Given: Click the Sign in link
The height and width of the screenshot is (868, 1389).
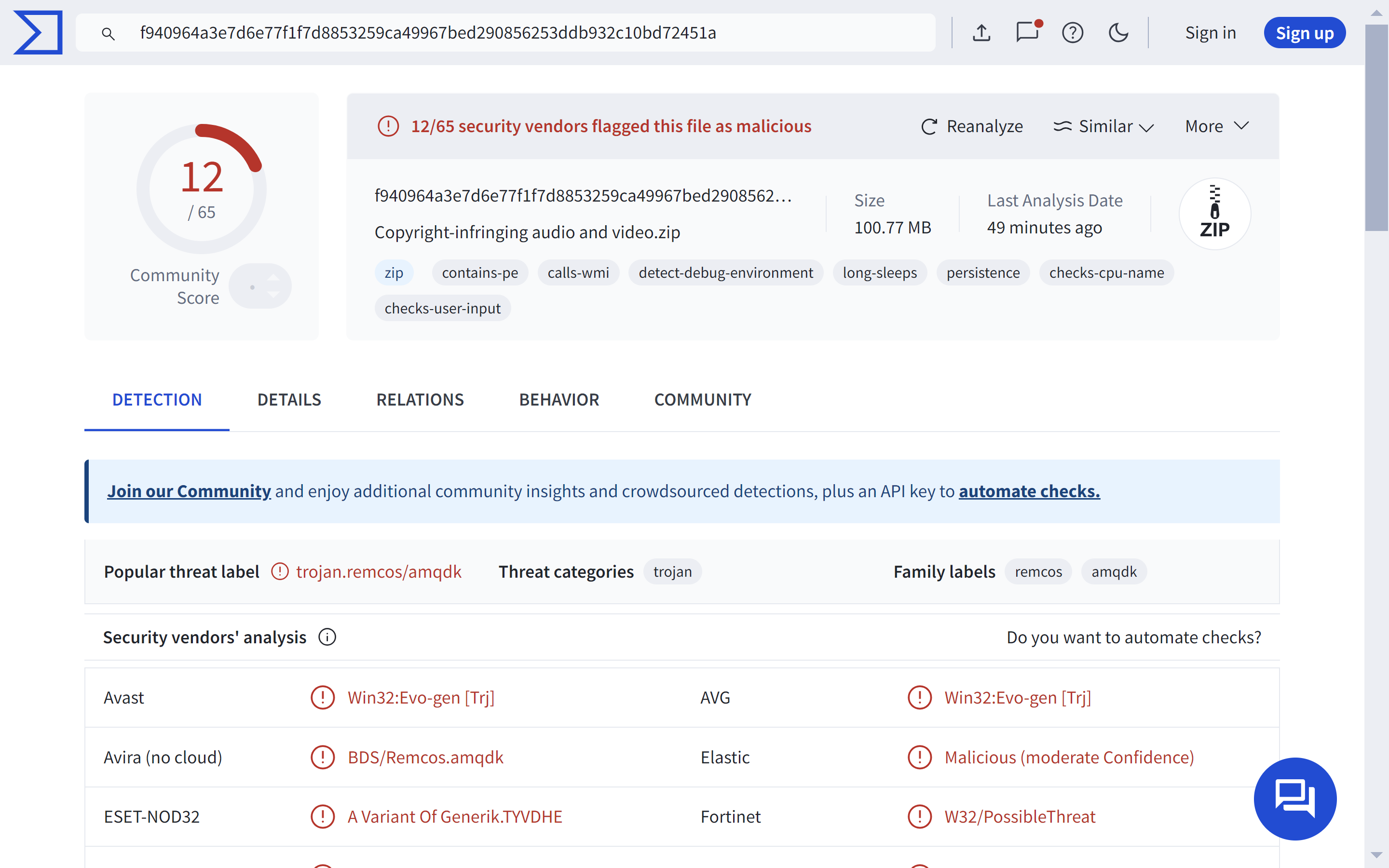Looking at the screenshot, I should click(1211, 33).
